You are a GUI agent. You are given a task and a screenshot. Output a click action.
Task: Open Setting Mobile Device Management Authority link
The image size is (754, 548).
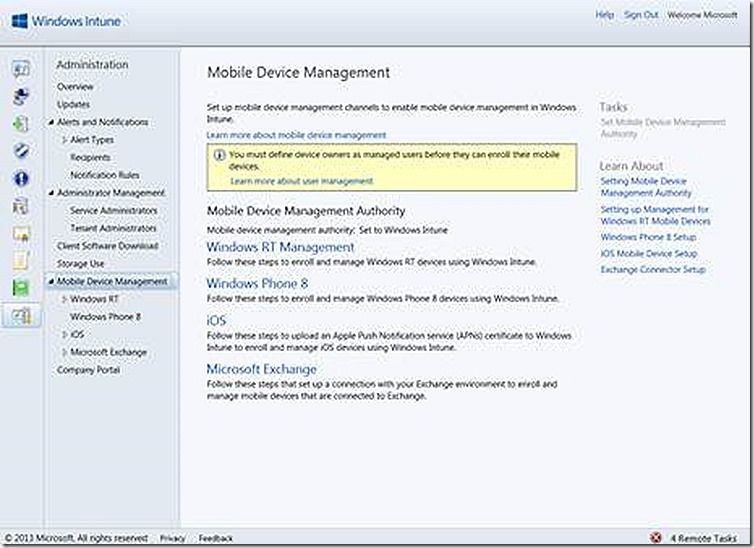click(x=646, y=187)
